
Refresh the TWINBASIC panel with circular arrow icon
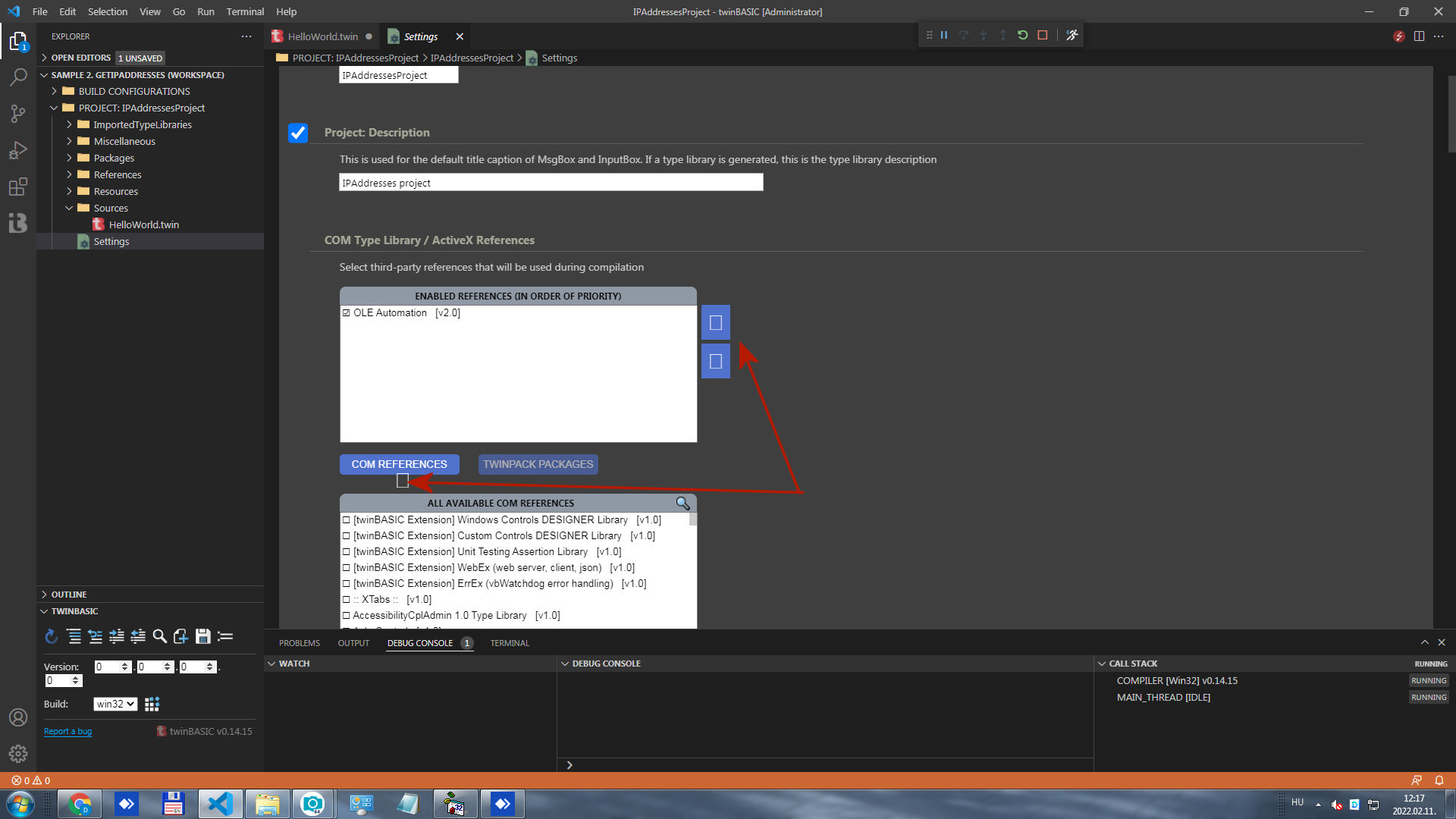[x=51, y=636]
